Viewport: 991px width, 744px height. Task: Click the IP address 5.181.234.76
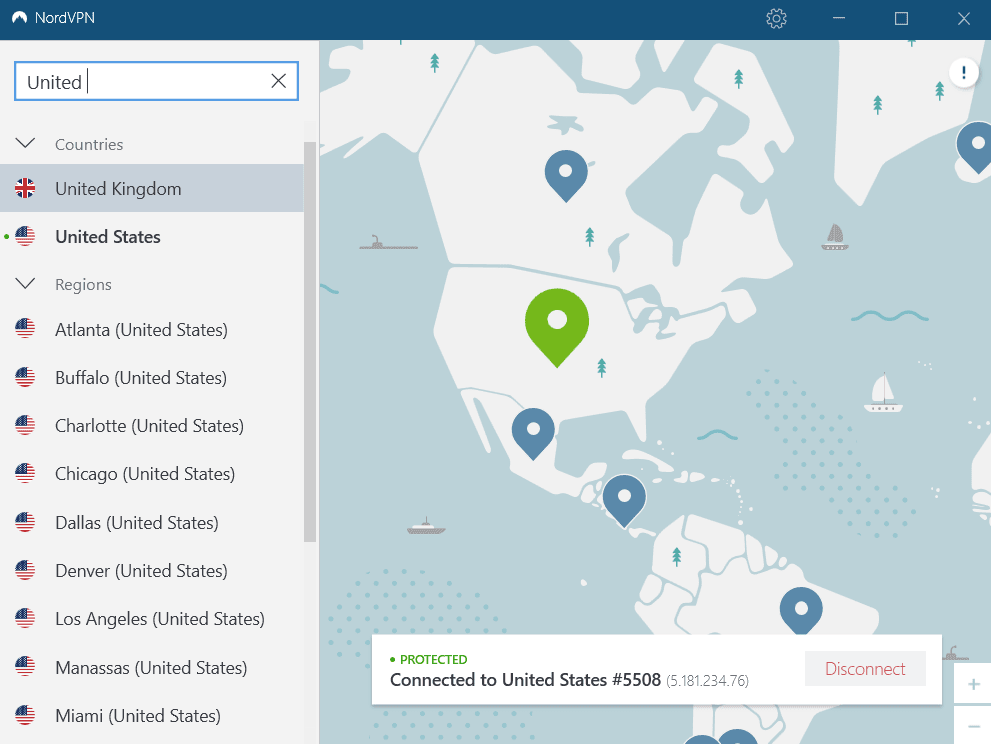tap(707, 681)
